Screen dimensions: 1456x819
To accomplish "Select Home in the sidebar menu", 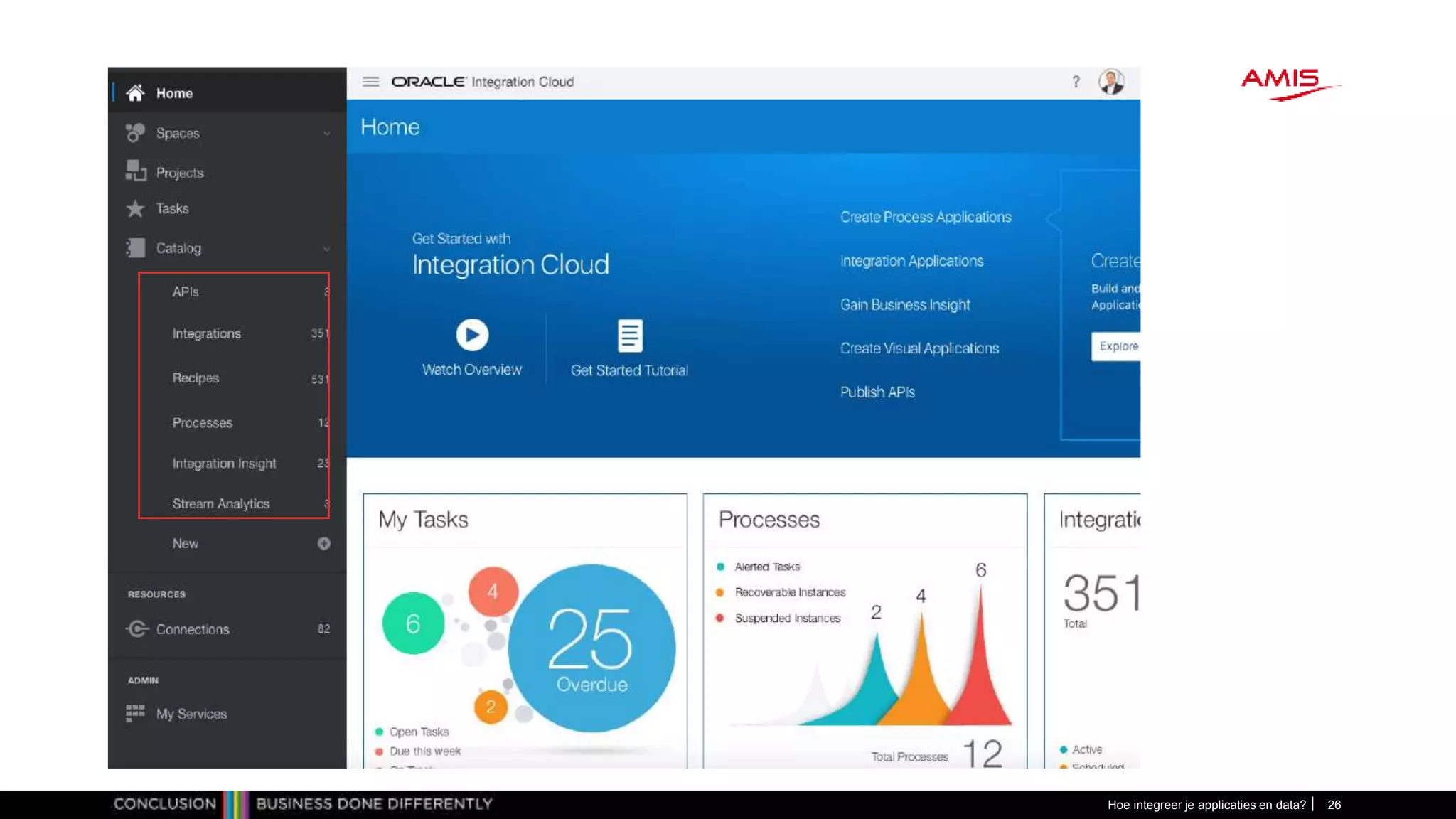I will [x=175, y=93].
